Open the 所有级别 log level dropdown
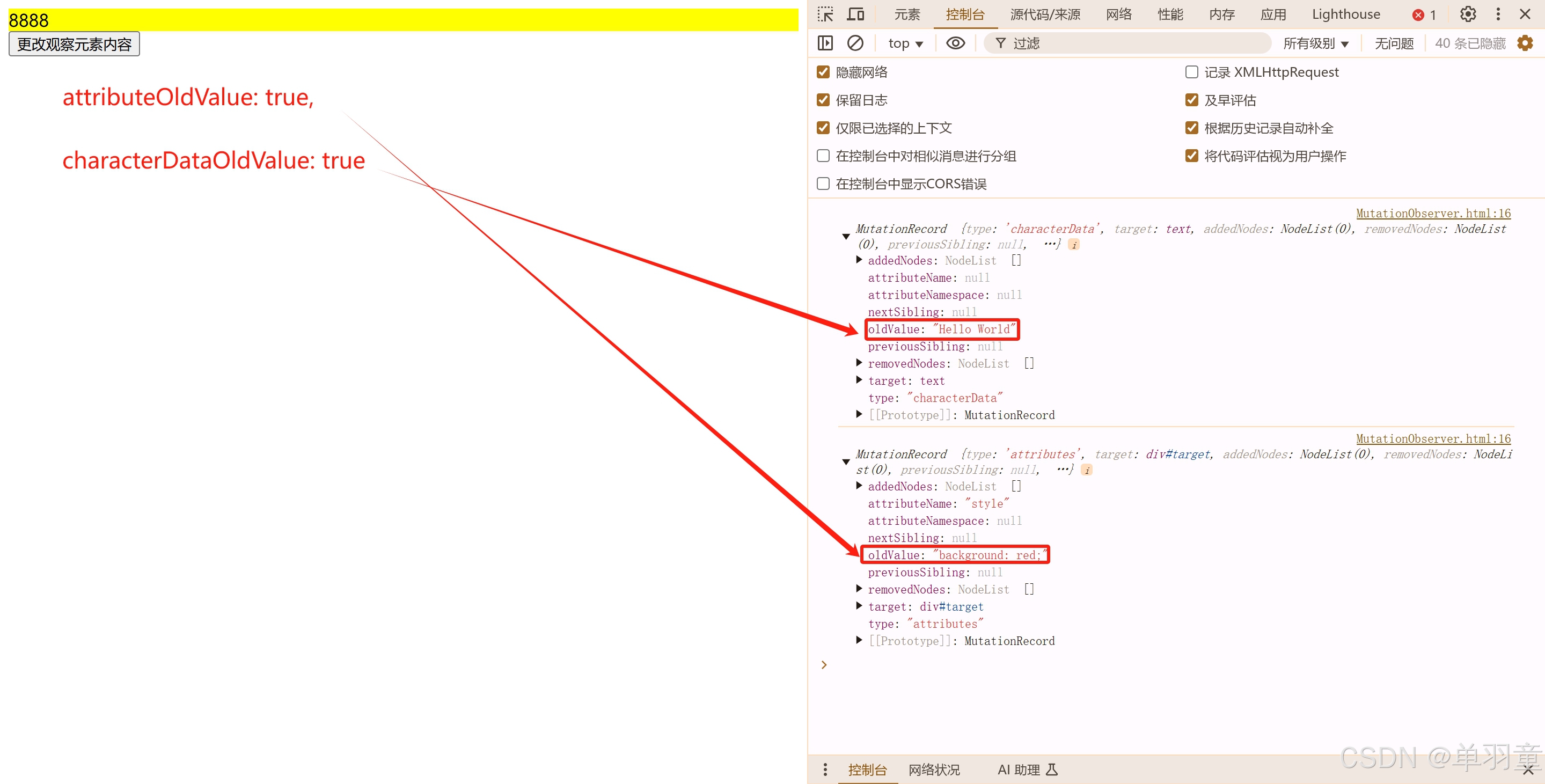 pos(1316,42)
